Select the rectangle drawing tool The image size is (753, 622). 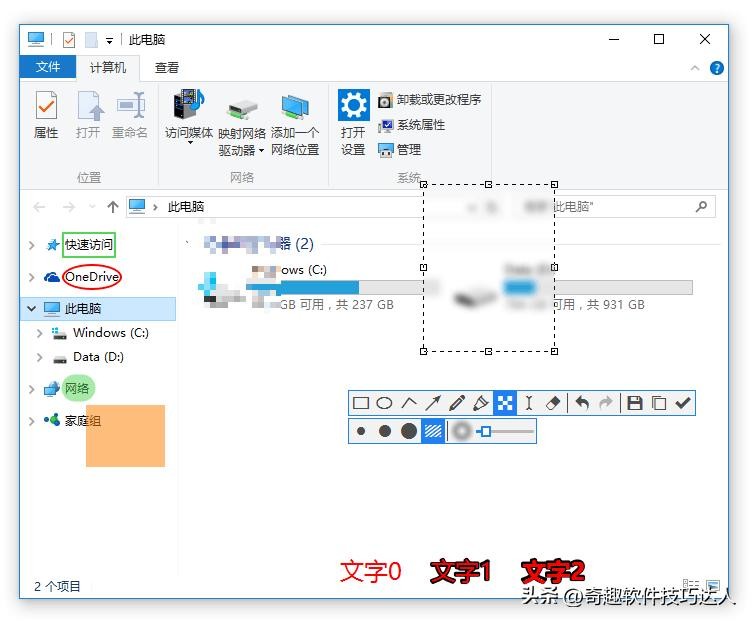[361, 403]
